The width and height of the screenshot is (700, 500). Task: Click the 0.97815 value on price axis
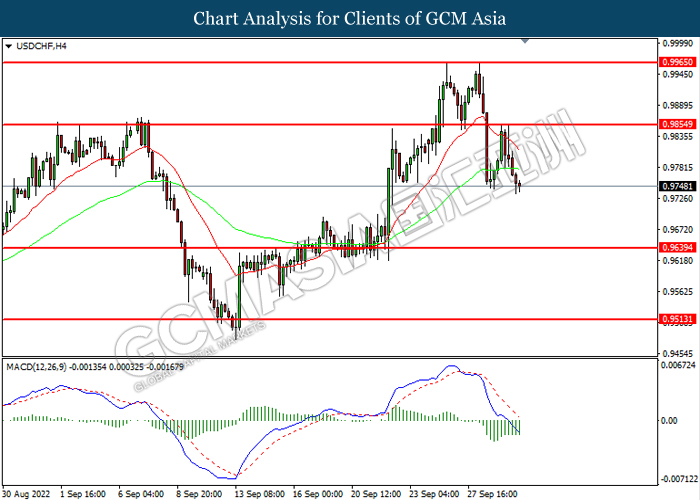[x=678, y=167]
